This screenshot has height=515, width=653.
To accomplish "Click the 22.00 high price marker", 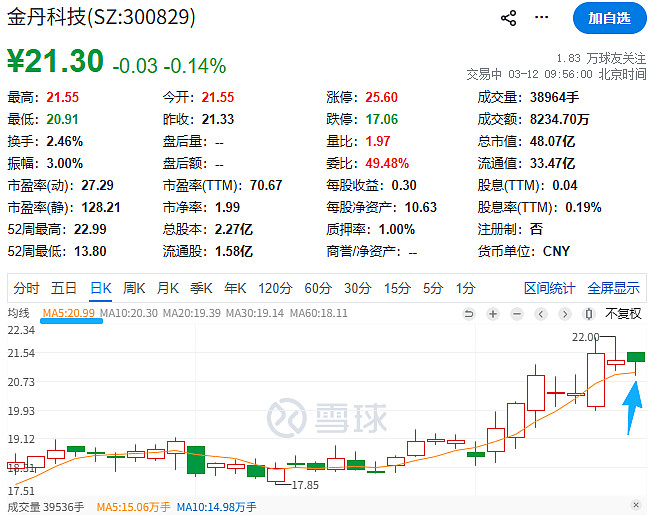I will (586, 337).
